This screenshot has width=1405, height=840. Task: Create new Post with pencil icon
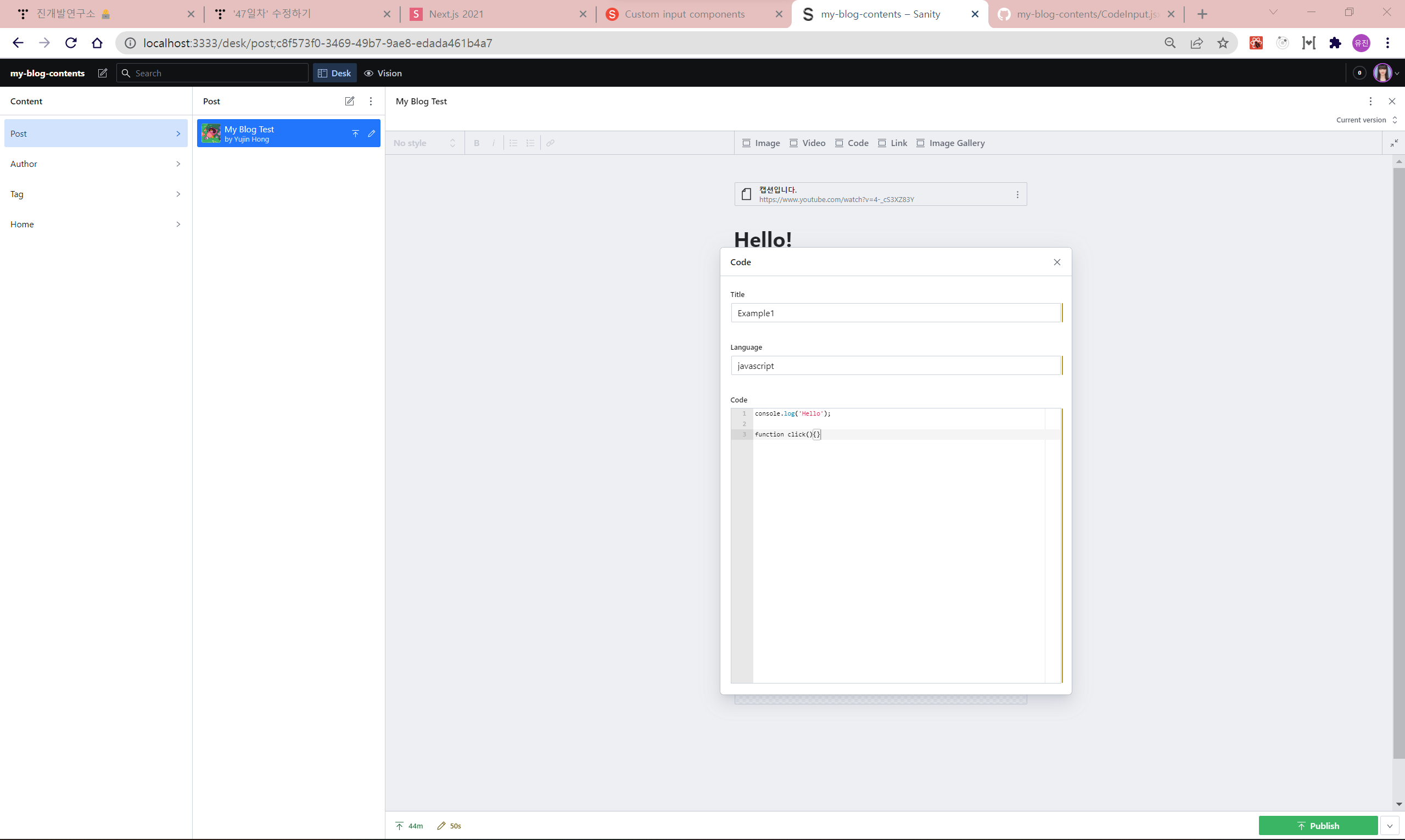pos(349,102)
